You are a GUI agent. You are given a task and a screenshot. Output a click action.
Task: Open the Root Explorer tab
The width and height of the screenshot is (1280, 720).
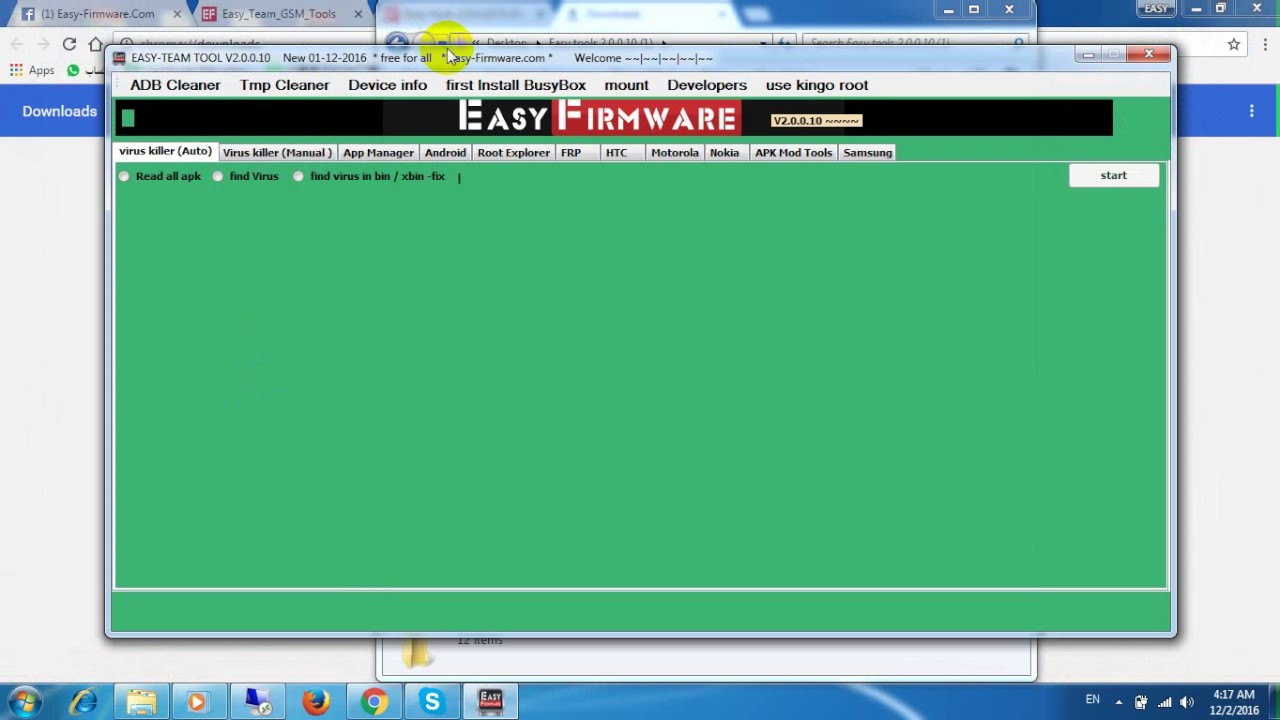tap(513, 153)
